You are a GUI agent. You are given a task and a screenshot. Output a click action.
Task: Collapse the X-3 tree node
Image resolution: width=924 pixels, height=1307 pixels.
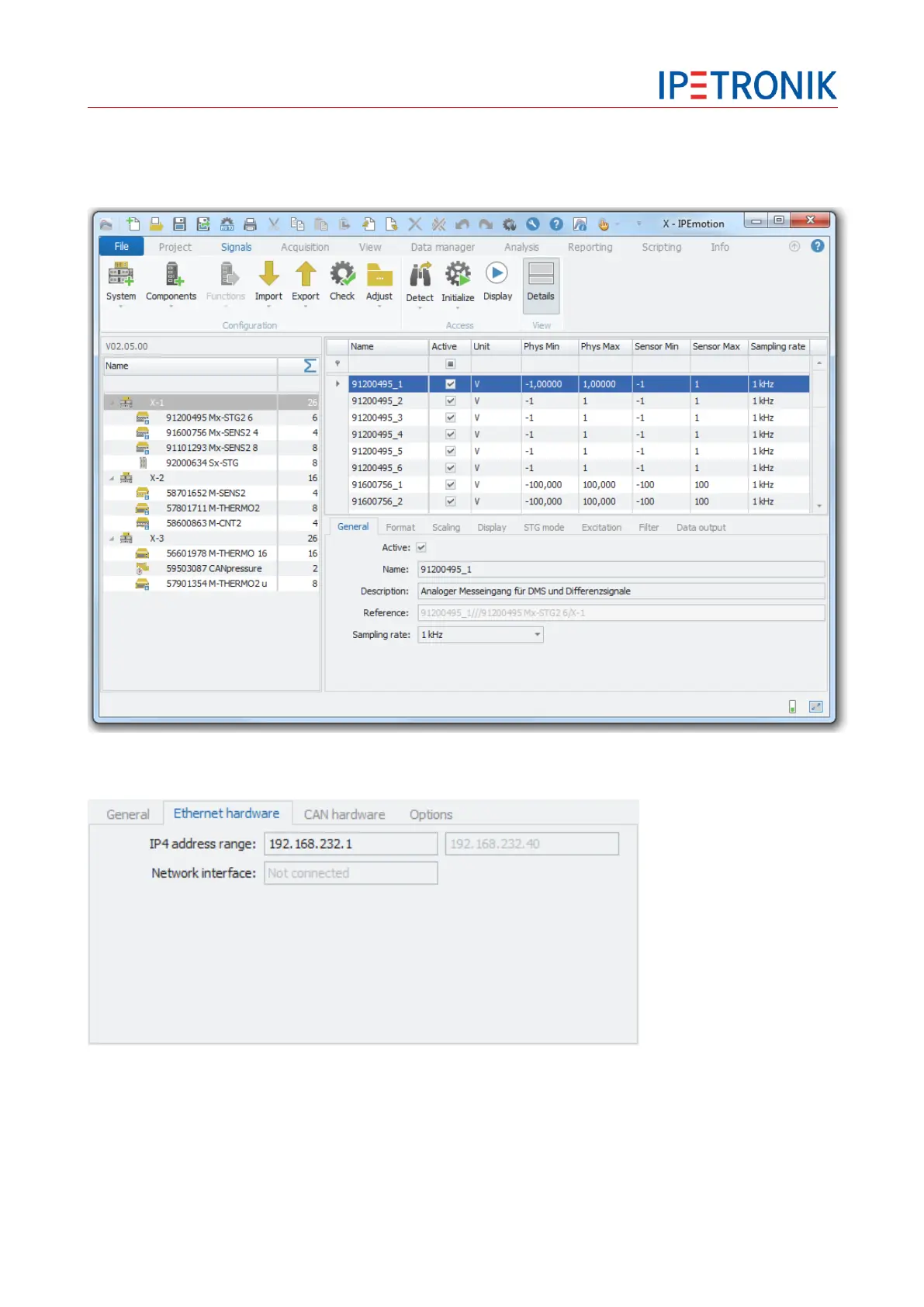pyautogui.click(x=112, y=539)
